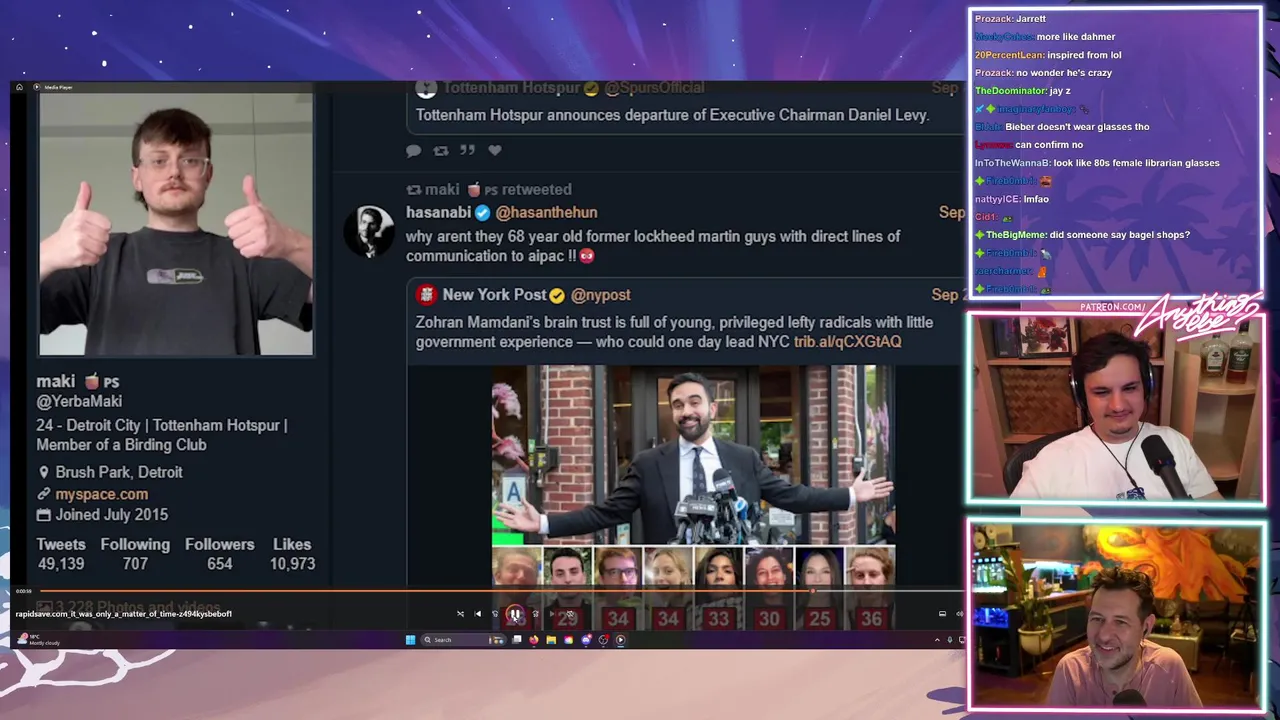Click the 'Joined July 2015' text
Image resolution: width=1280 pixels, height=720 pixels.
tap(111, 515)
